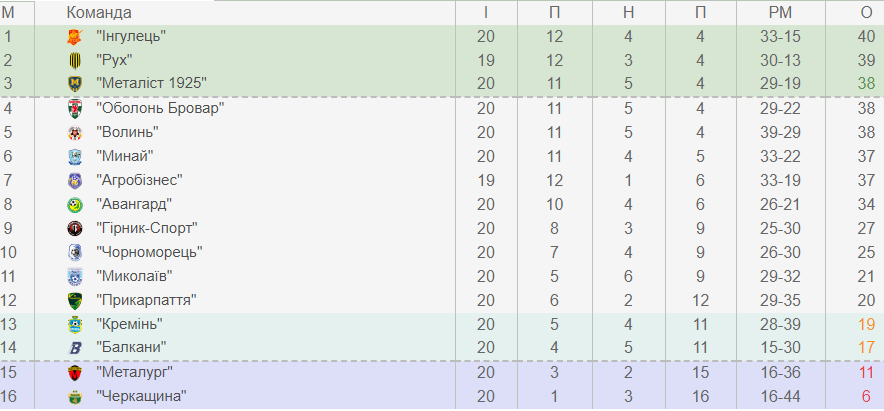Click the Інгулець club crest icon
The height and width of the screenshot is (411, 884).
[73, 36]
